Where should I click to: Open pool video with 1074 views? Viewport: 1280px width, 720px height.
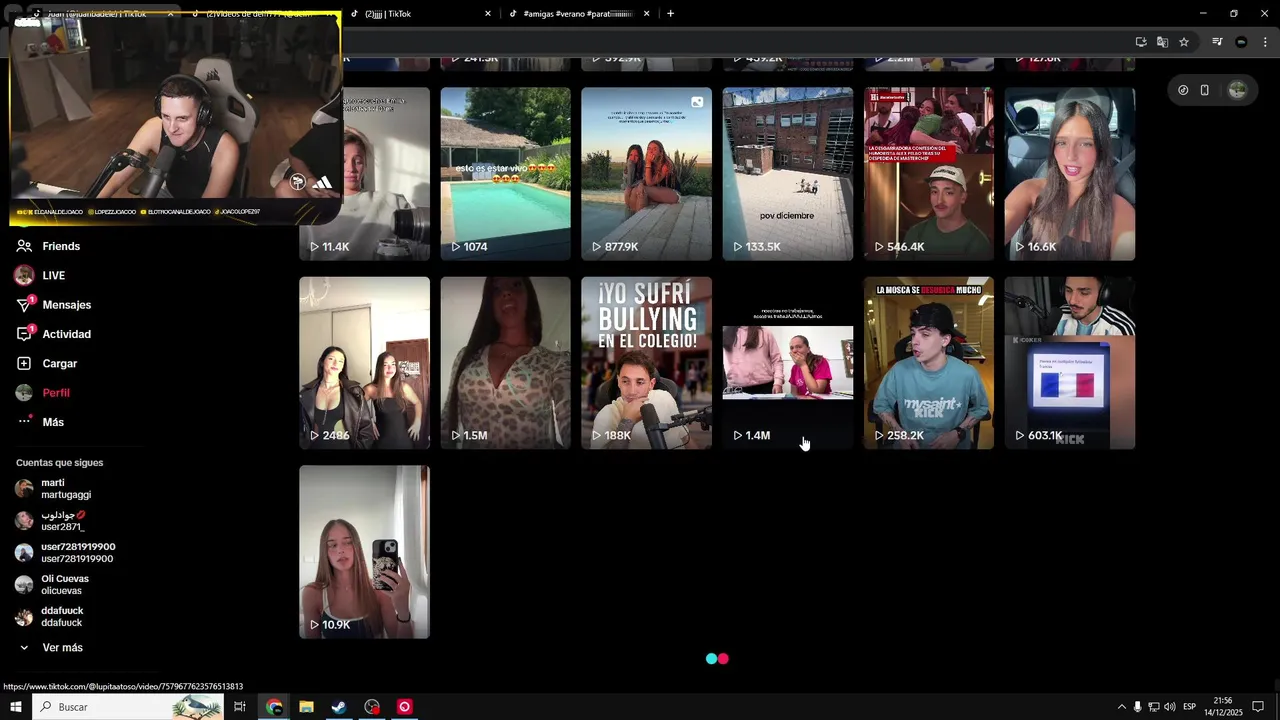coord(506,174)
